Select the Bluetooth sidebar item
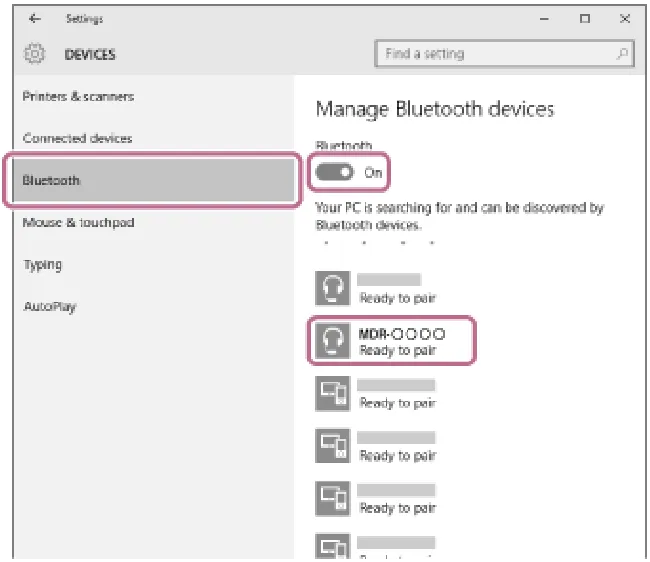 [x=153, y=180]
